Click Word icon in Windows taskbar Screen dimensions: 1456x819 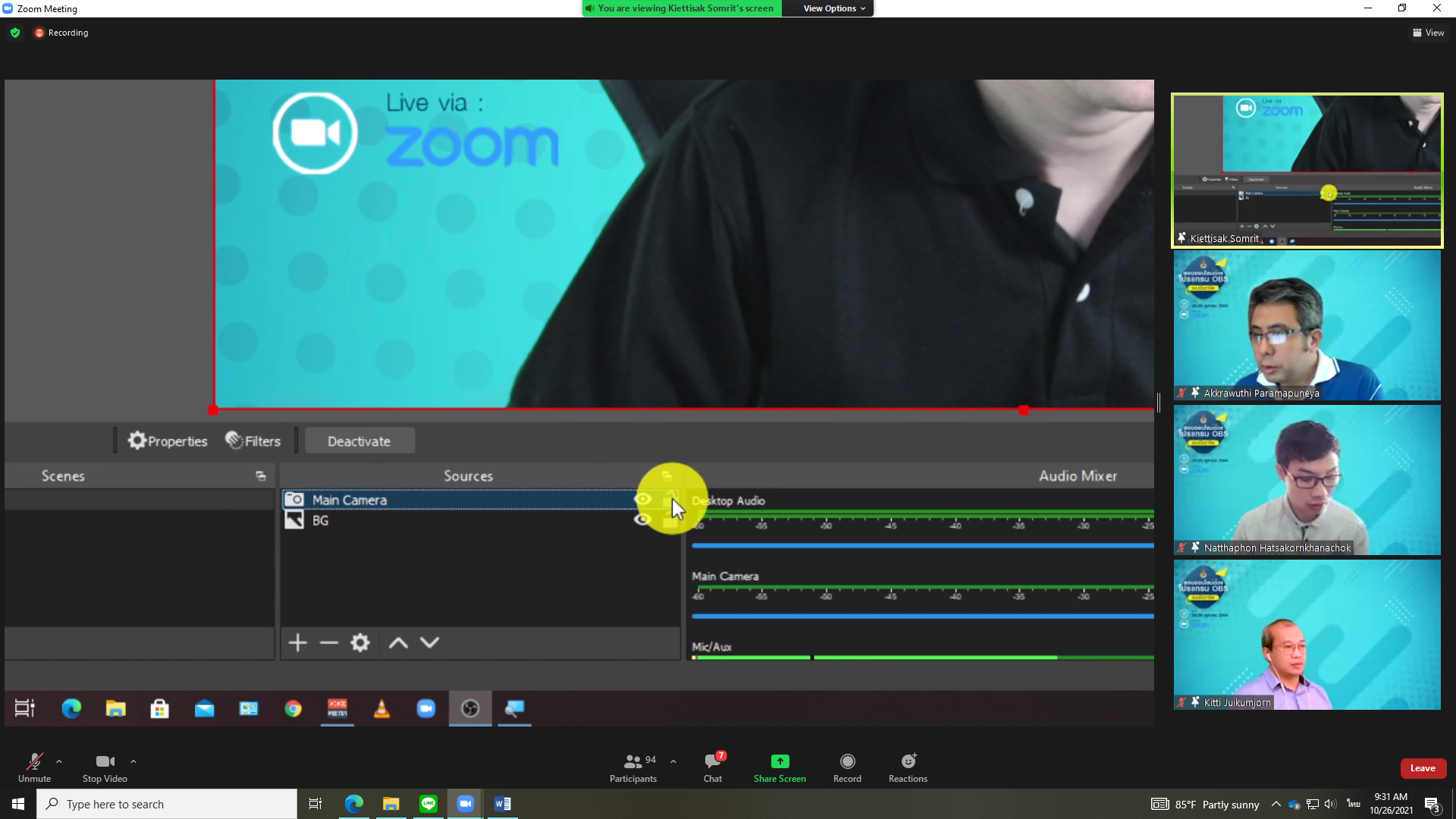(x=502, y=804)
